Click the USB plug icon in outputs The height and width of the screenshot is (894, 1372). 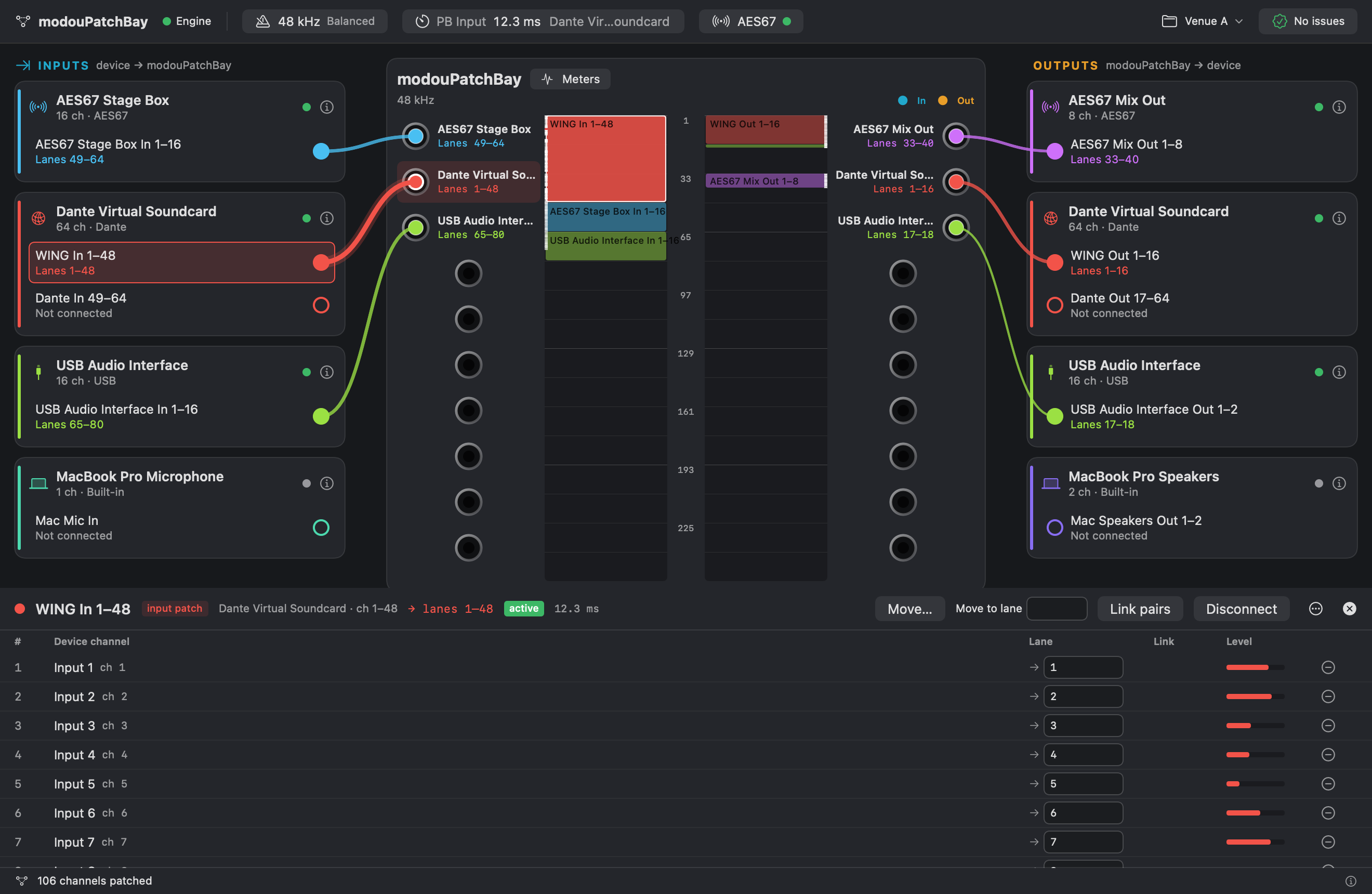point(1050,372)
